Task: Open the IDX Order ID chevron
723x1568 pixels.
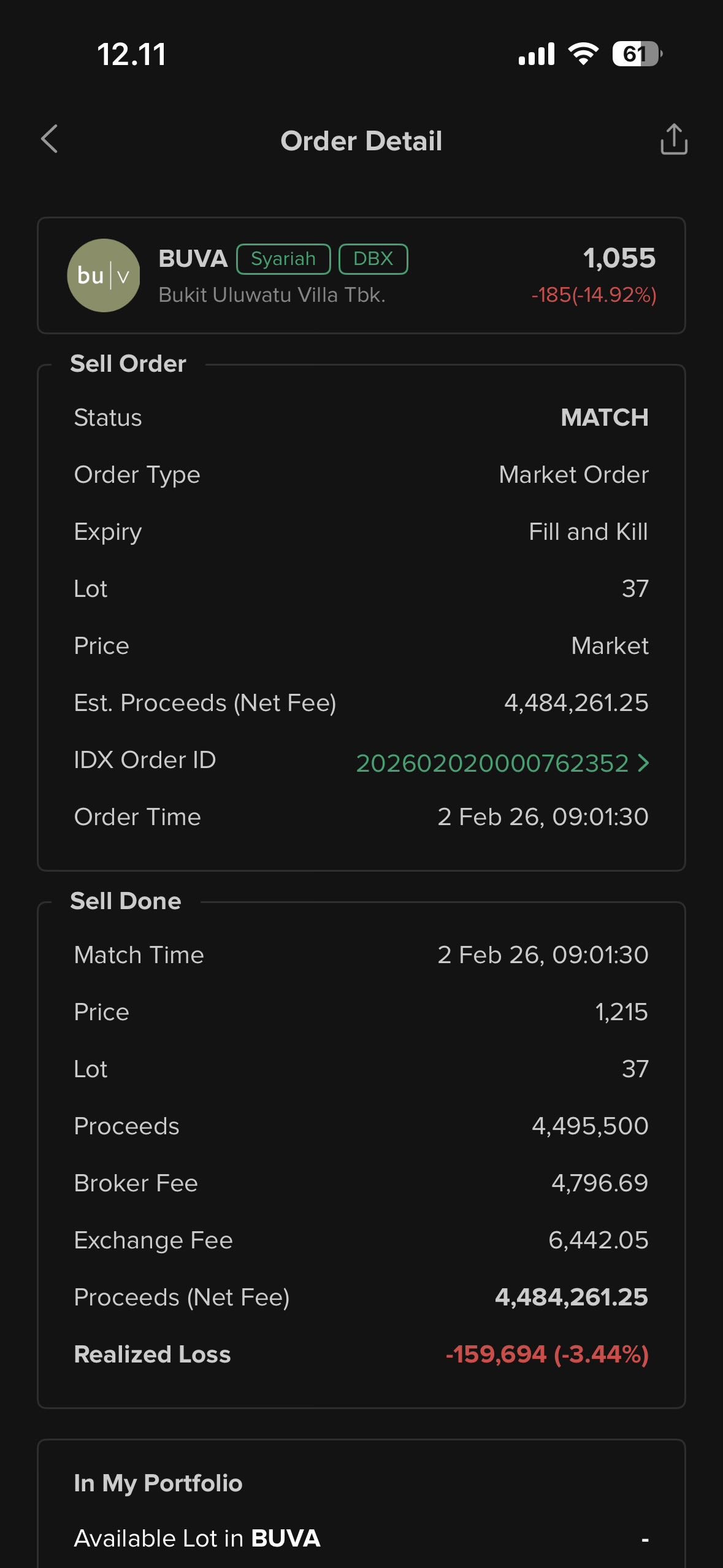Action: [643, 763]
